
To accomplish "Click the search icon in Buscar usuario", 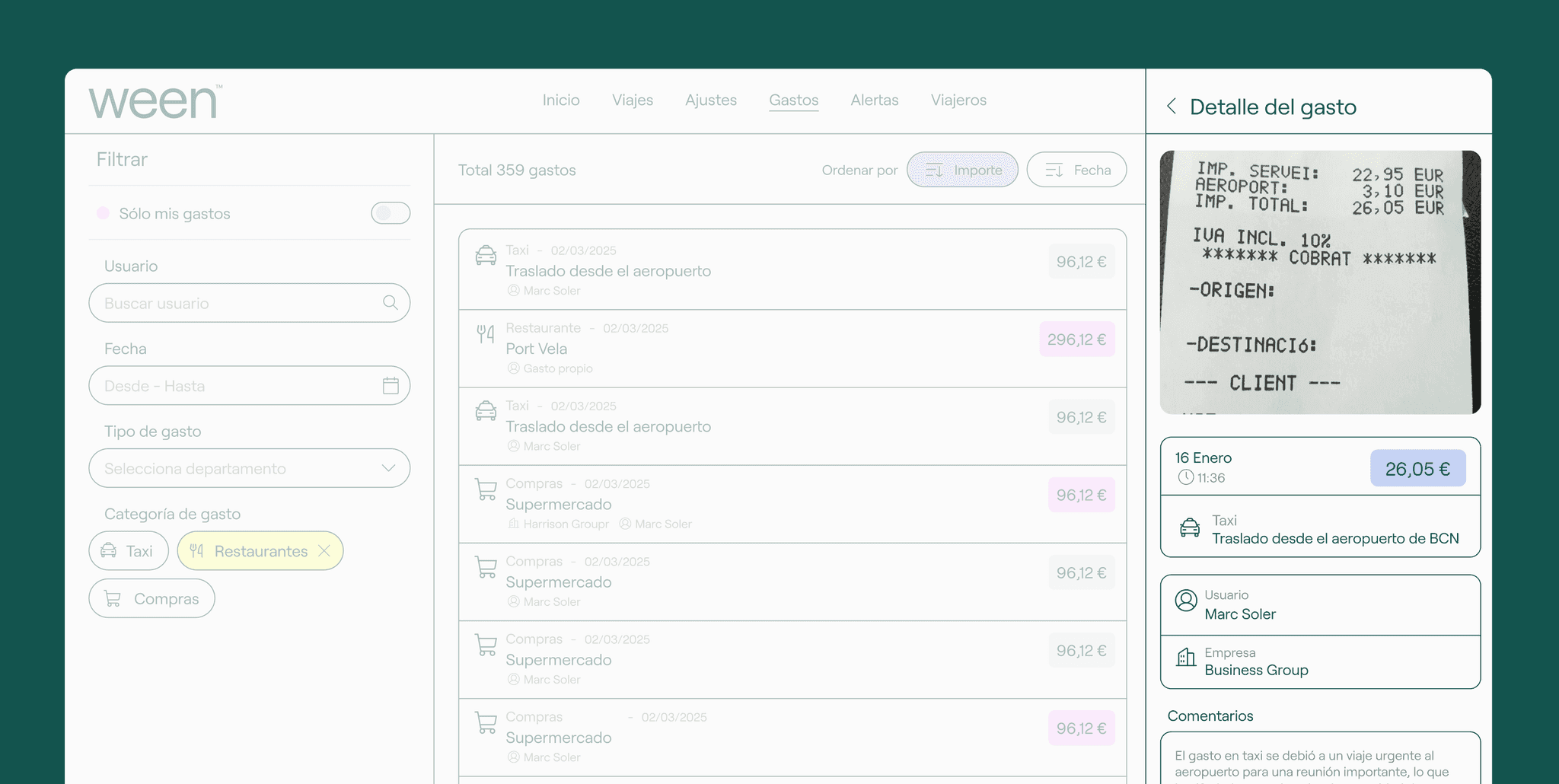I will 391,303.
